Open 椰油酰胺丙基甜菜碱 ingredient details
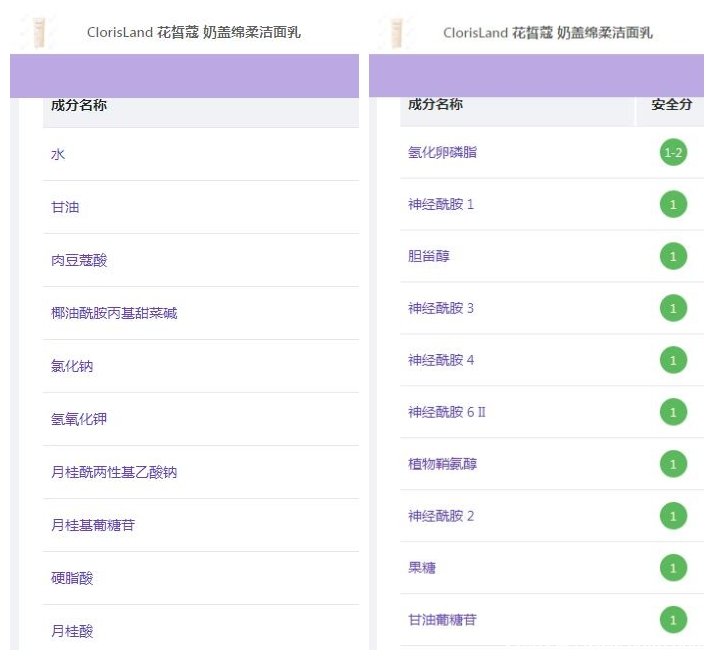The height and width of the screenshot is (660, 714). click(114, 314)
